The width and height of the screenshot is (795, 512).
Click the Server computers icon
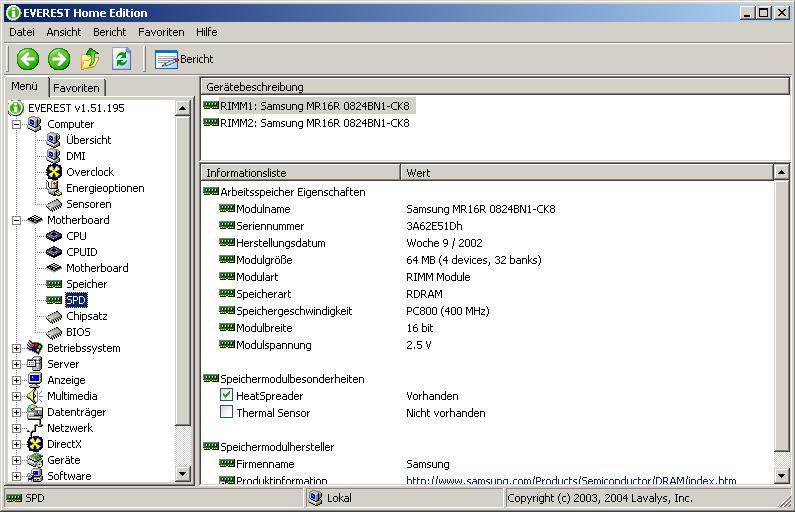click(34, 364)
